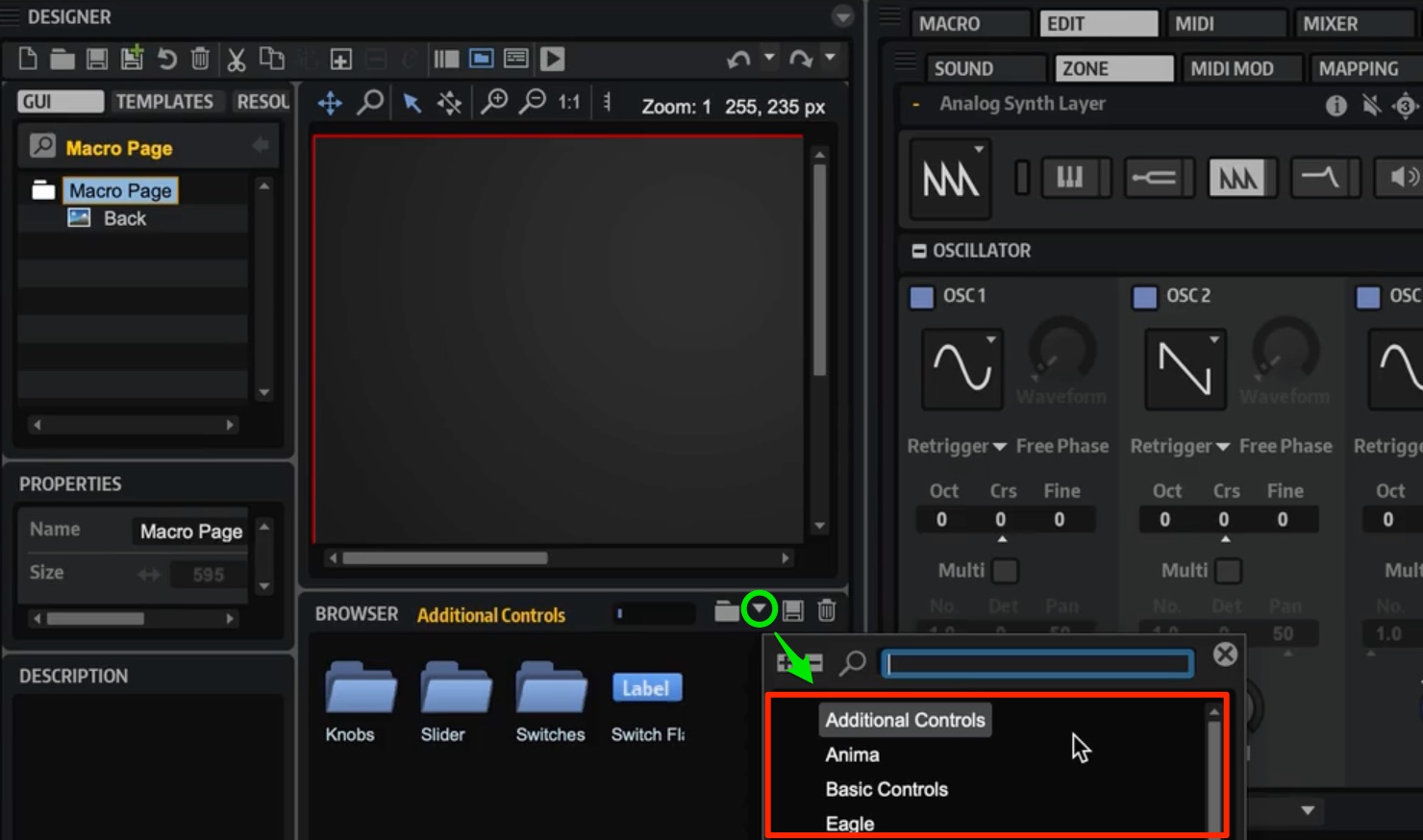Enable OSC 1 Multi checkbox

[1005, 571]
